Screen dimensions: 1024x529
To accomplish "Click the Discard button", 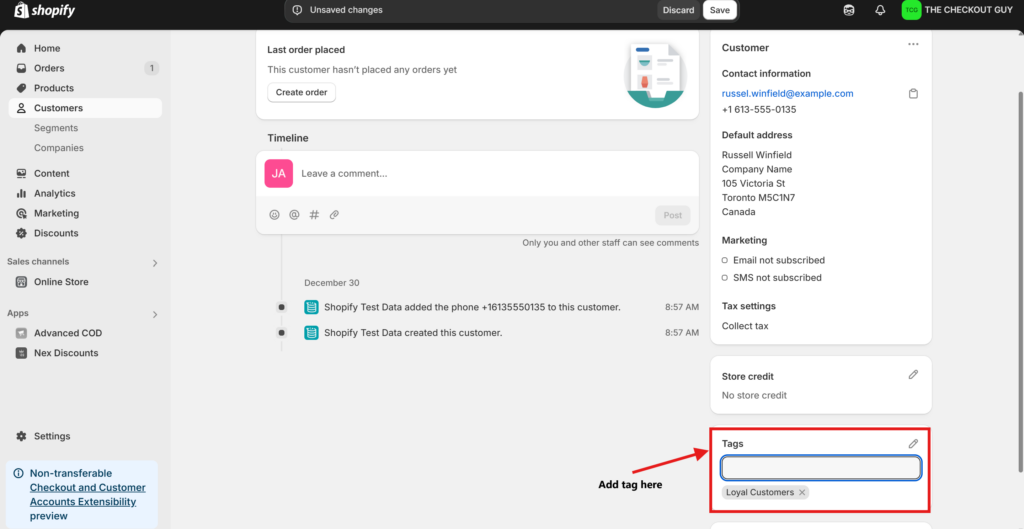I will click(678, 10).
